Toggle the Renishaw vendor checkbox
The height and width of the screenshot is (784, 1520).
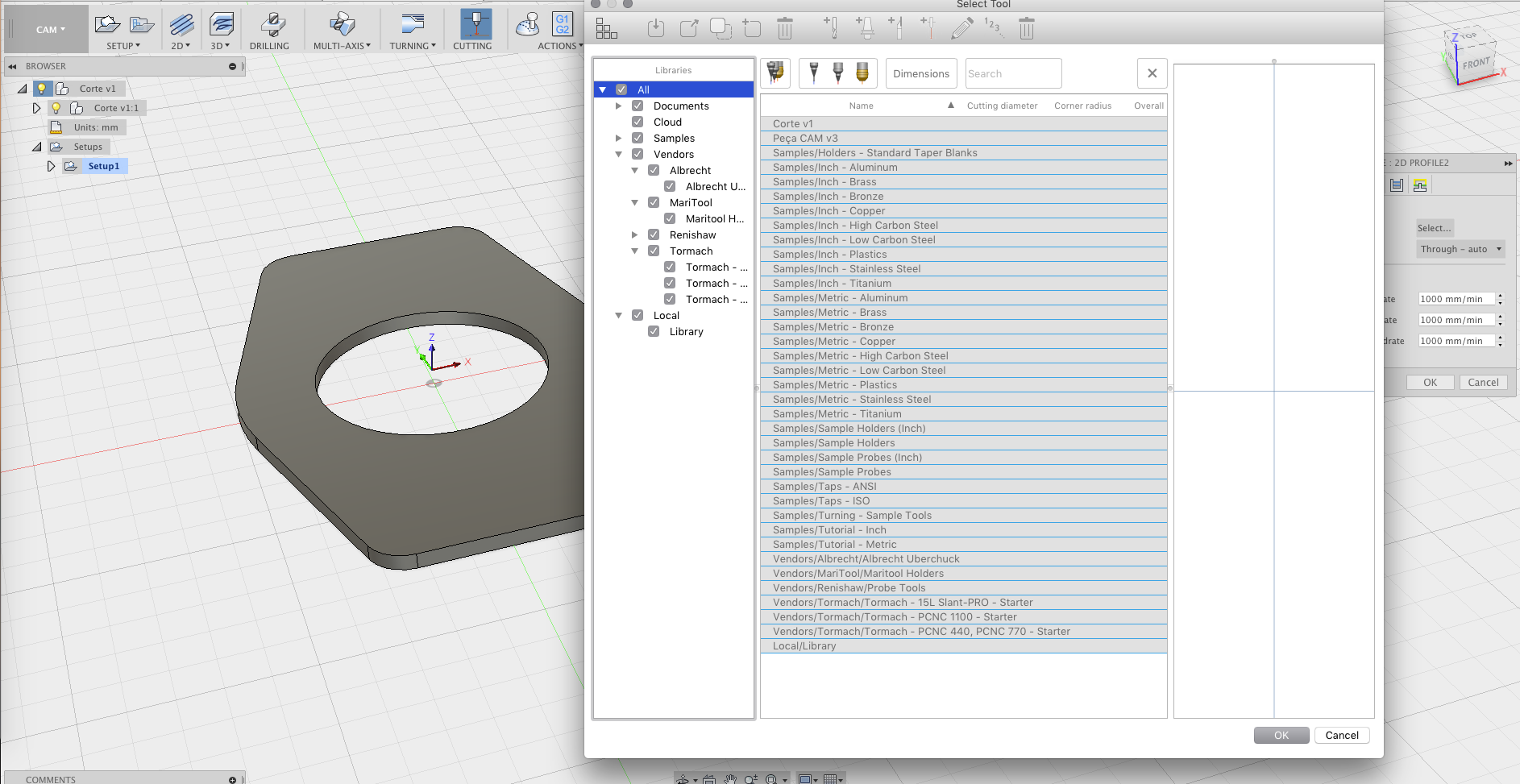point(654,234)
